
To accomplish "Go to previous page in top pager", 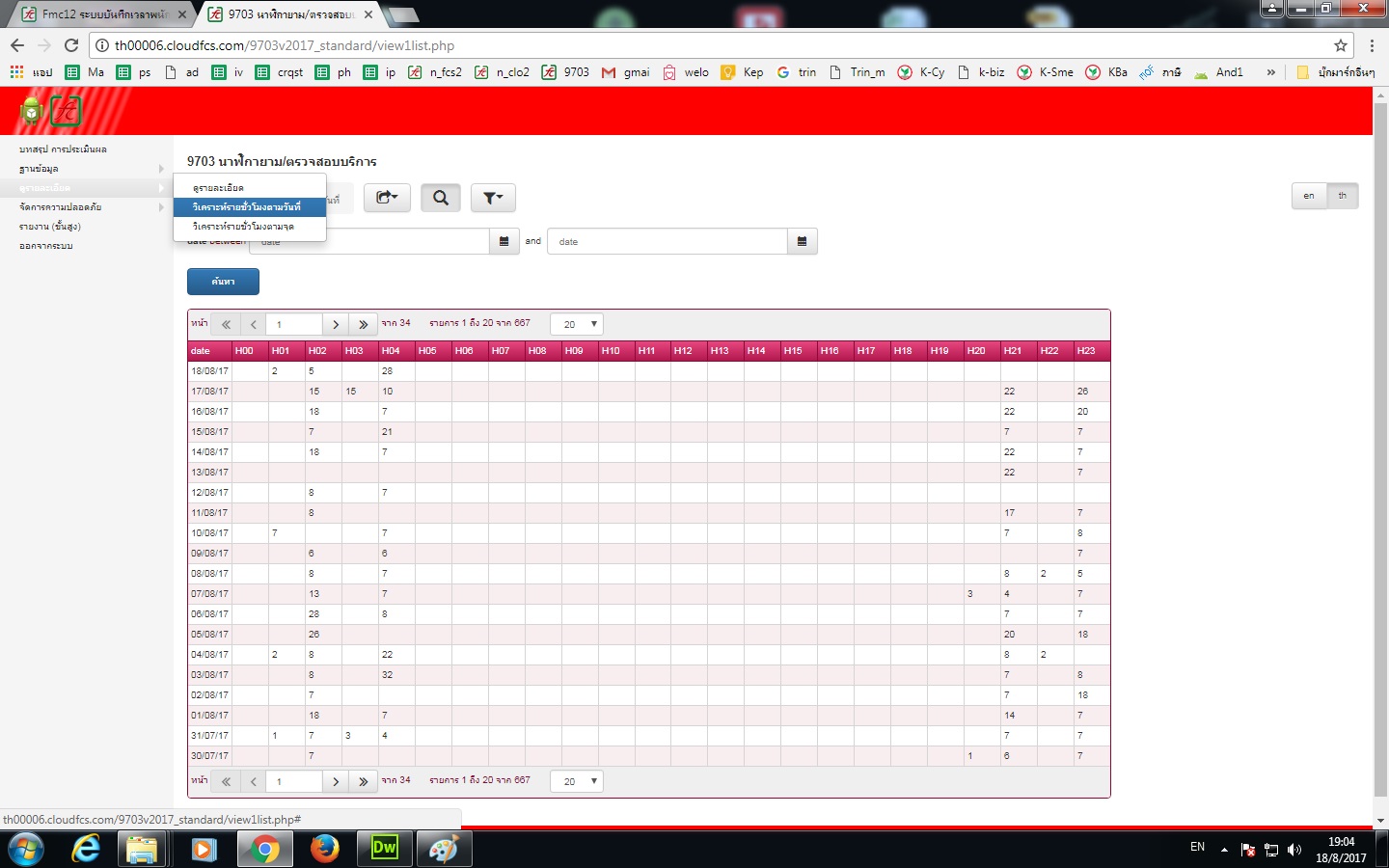I will pyautogui.click(x=254, y=325).
